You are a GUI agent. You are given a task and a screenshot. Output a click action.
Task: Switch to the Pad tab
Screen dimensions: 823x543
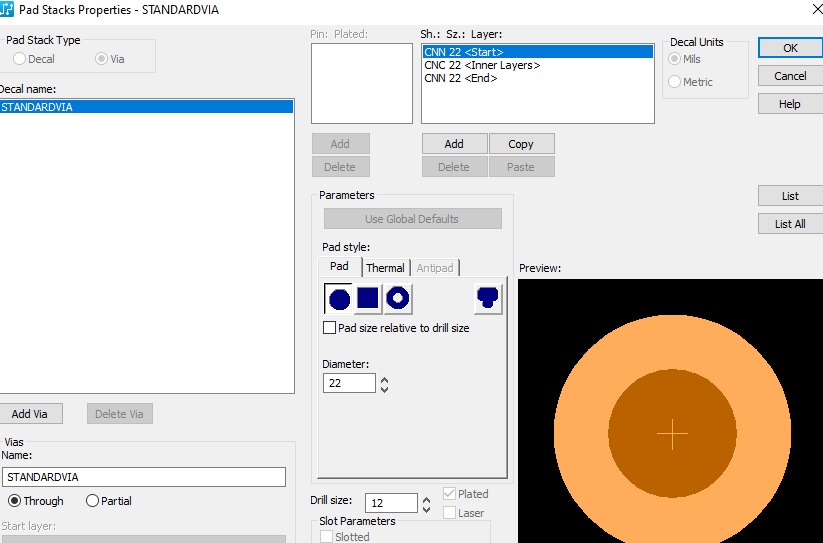(340, 267)
